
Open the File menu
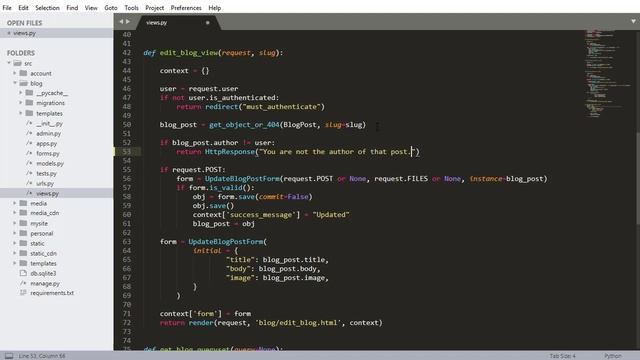click(7, 8)
